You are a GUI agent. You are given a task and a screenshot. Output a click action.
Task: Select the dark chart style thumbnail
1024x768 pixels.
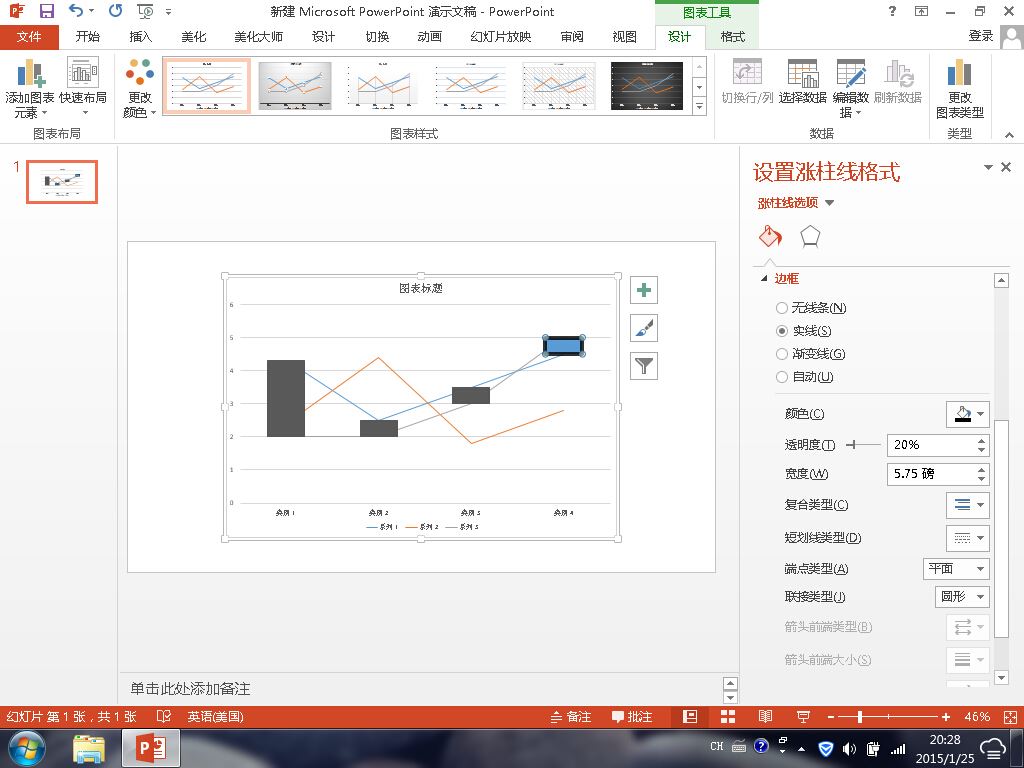(647, 86)
